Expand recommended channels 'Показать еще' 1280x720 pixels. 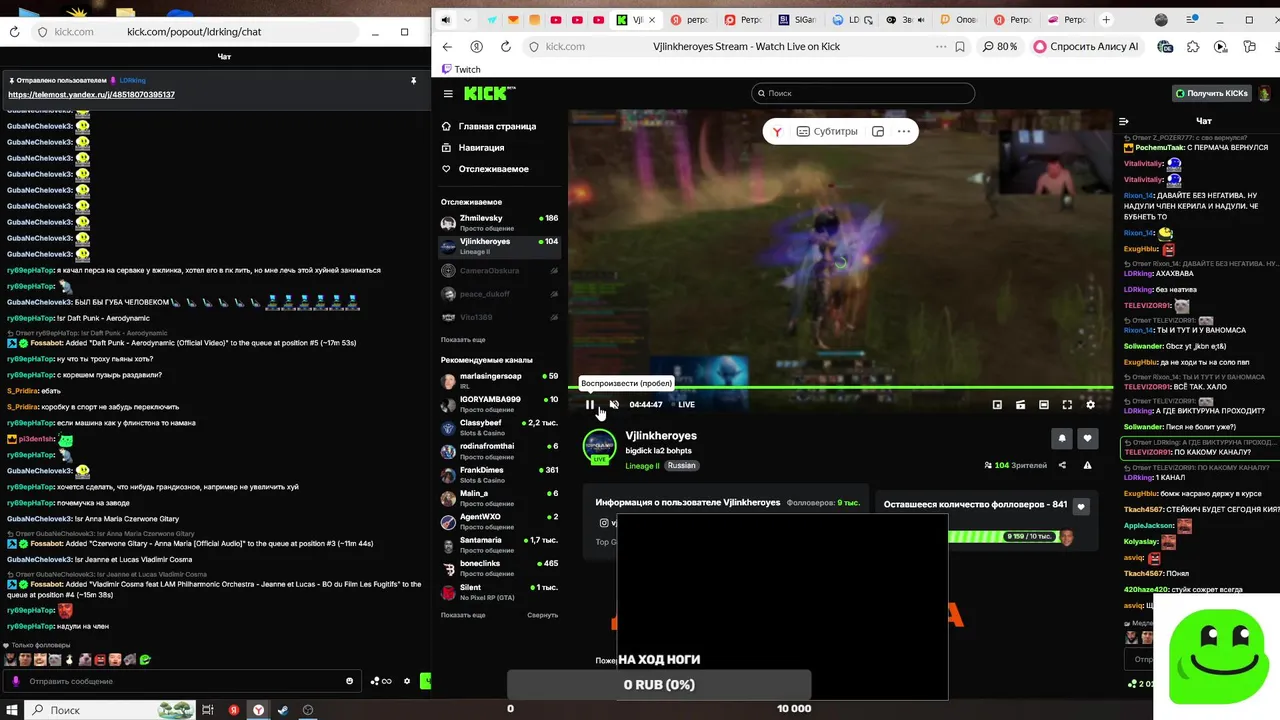(463, 615)
